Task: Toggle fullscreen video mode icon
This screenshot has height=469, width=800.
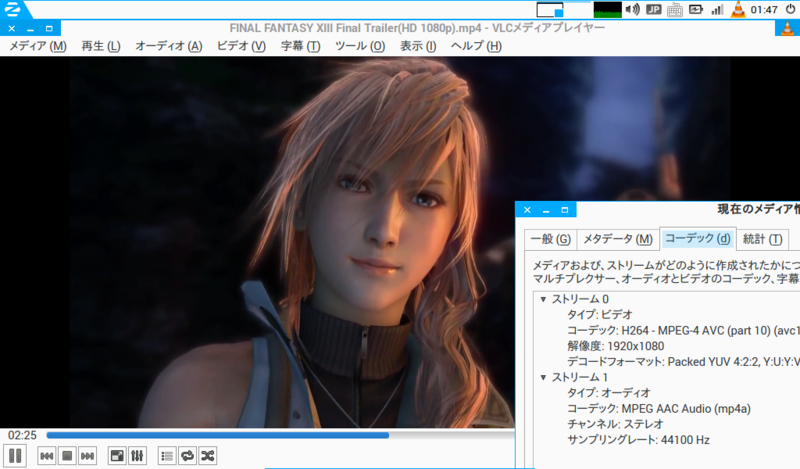Action: pyautogui.click(x=117, y=456)
